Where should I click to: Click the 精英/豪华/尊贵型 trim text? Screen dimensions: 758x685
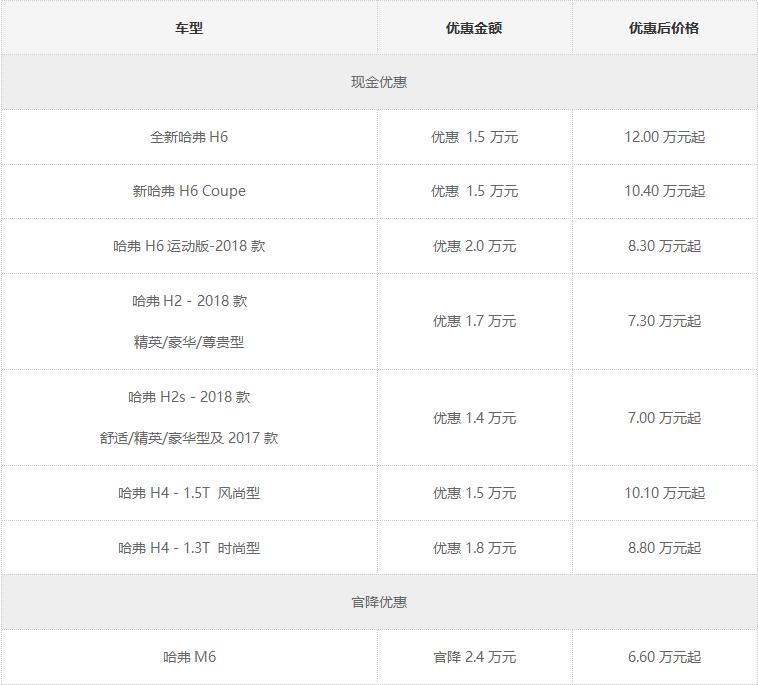[x=189, y=342]
